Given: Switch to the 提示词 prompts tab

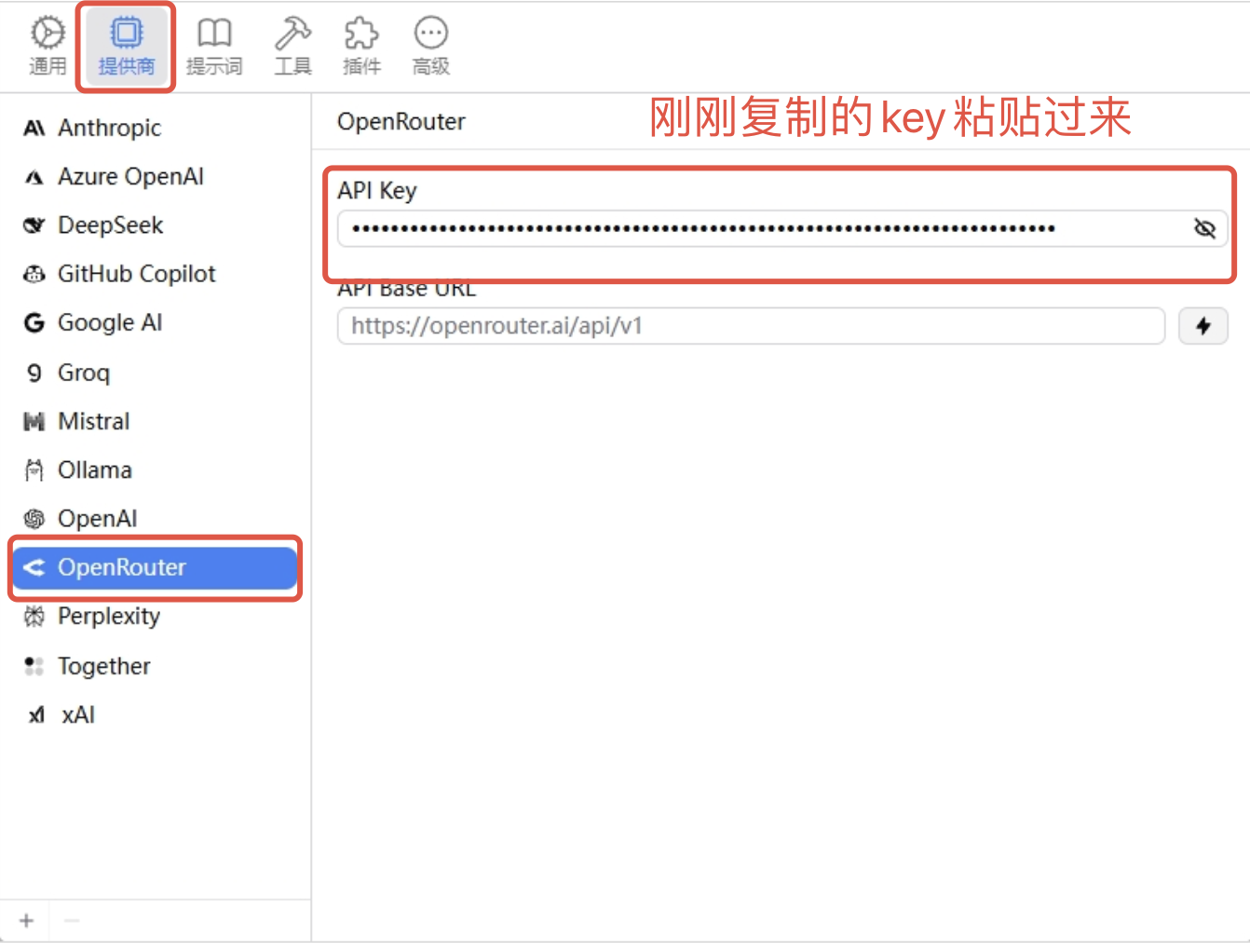Looking at the screenshot, I should [214, 46].
